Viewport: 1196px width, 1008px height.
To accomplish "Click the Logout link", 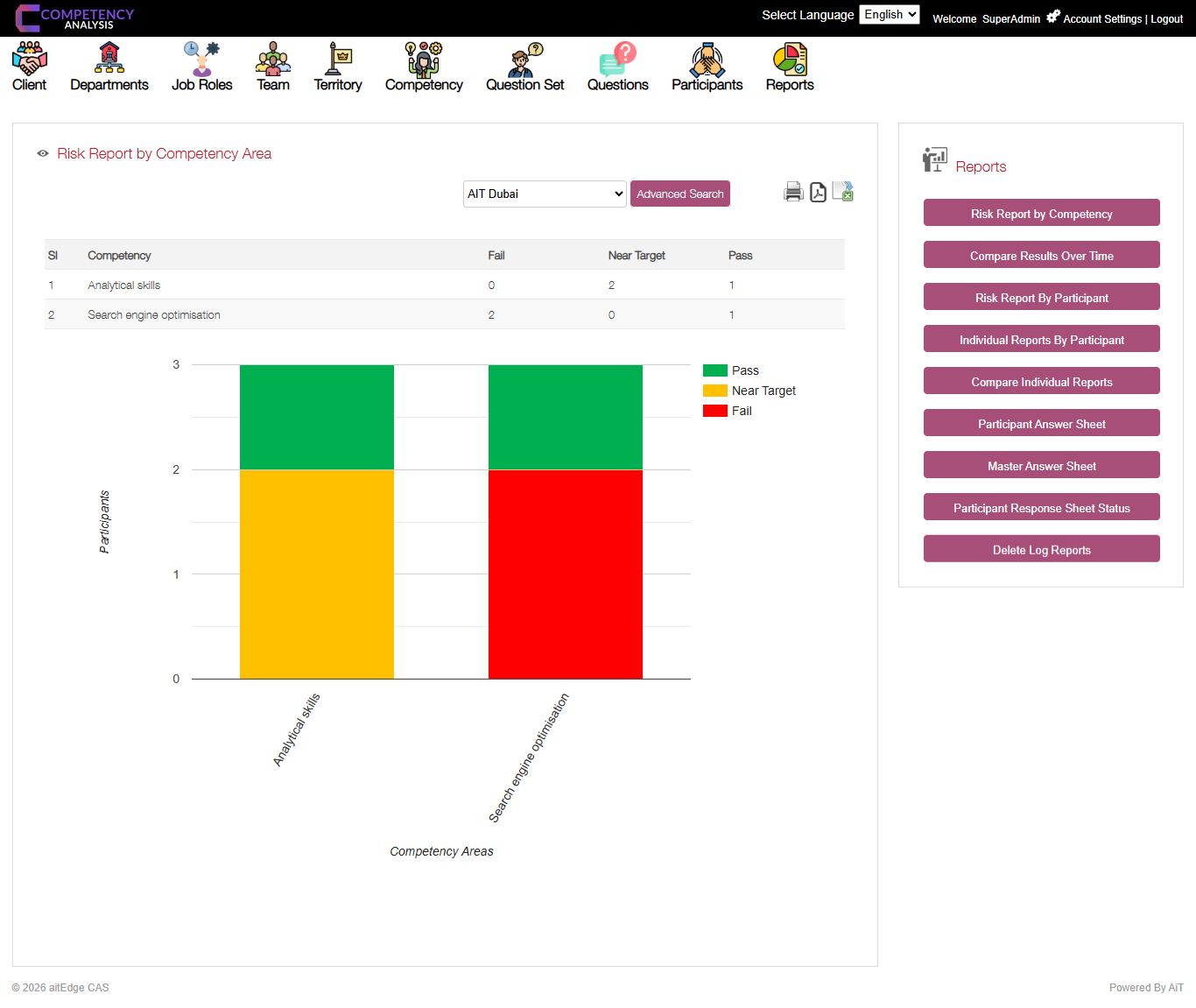I will point(1166,18).
